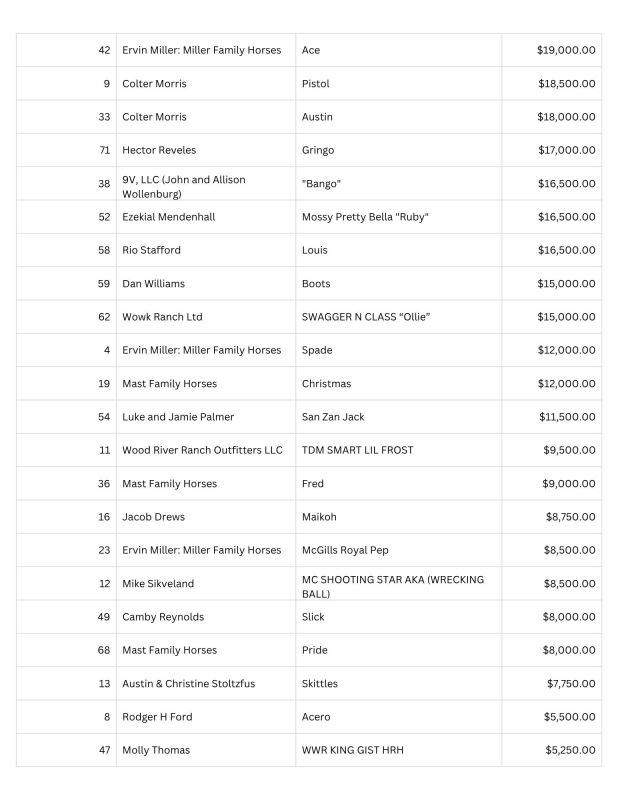Select TDM SMART LIL FROST cell
This screenshot has height=800, width=618.
pyautogui.click(x=398, y=450)
